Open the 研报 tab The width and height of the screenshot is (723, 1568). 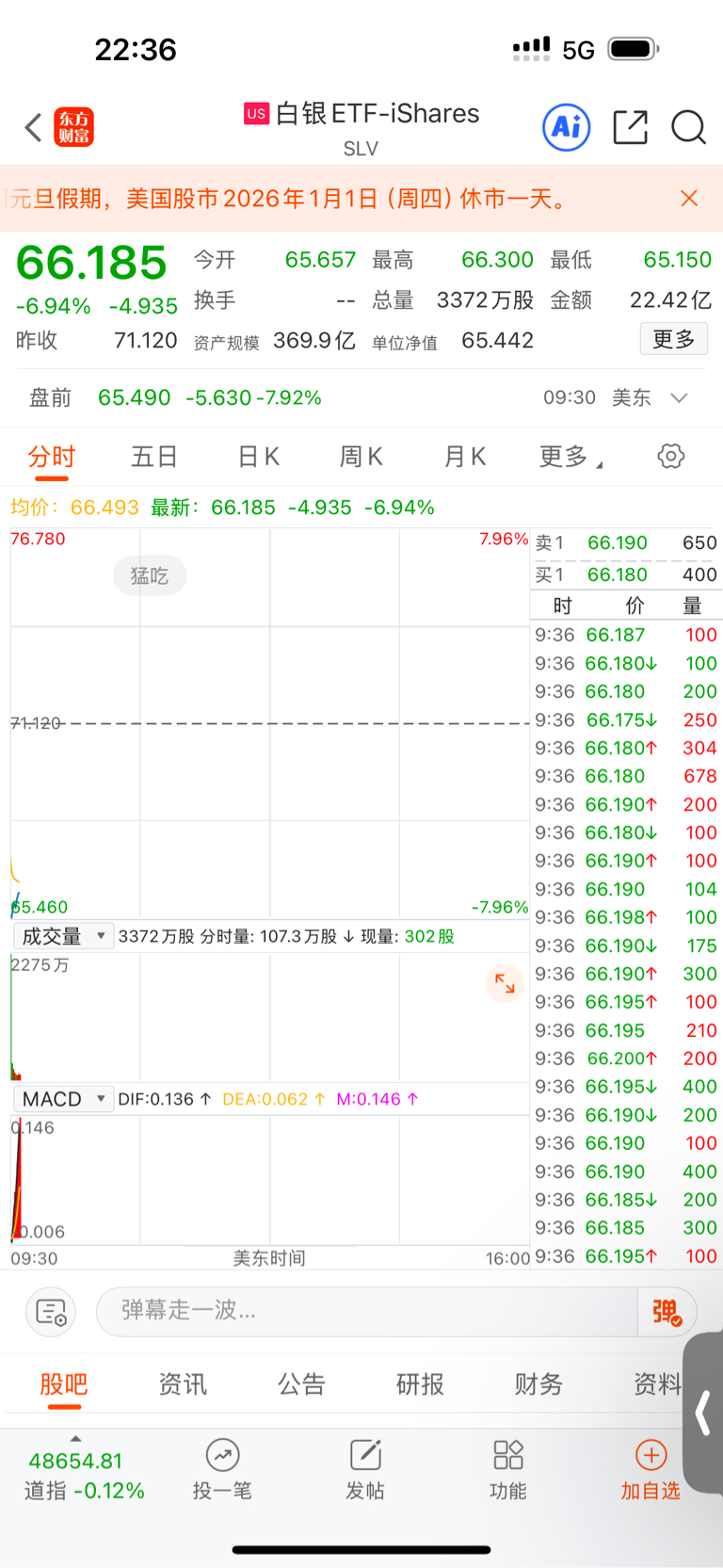[420, 1384]
